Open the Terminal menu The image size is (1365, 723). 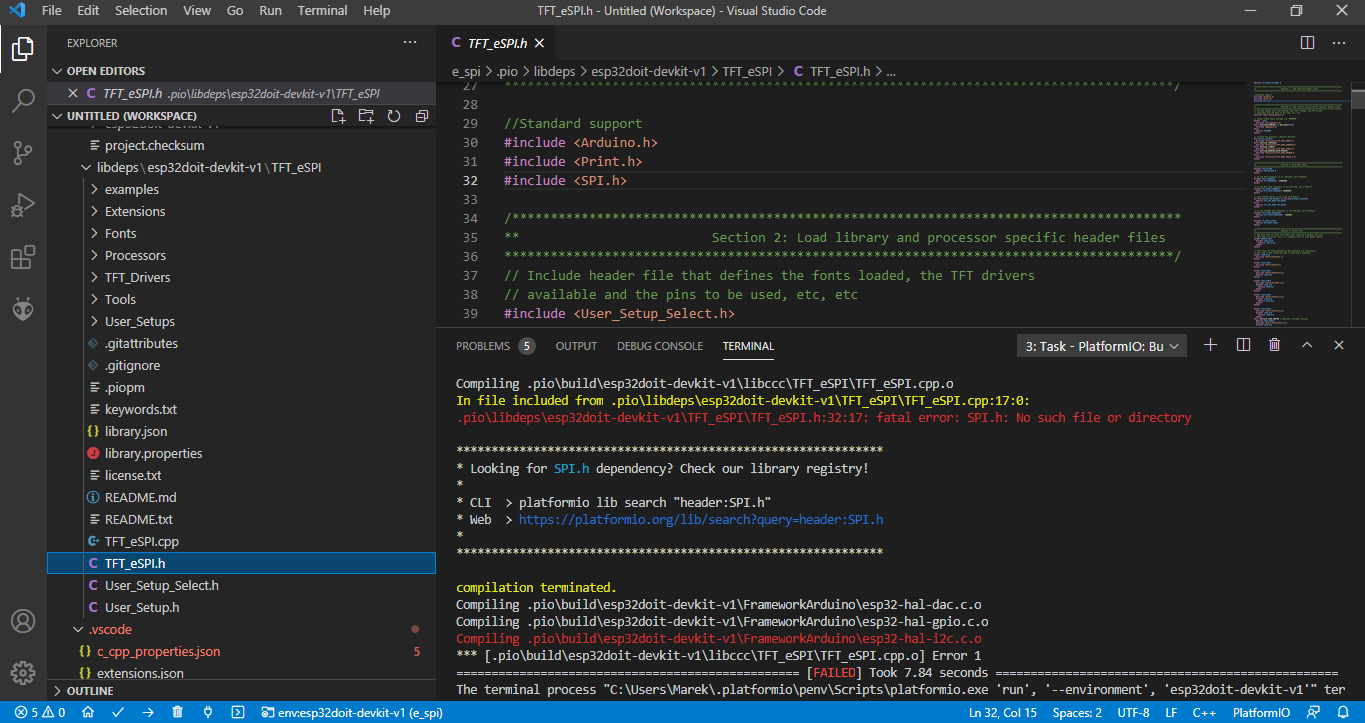322,11
